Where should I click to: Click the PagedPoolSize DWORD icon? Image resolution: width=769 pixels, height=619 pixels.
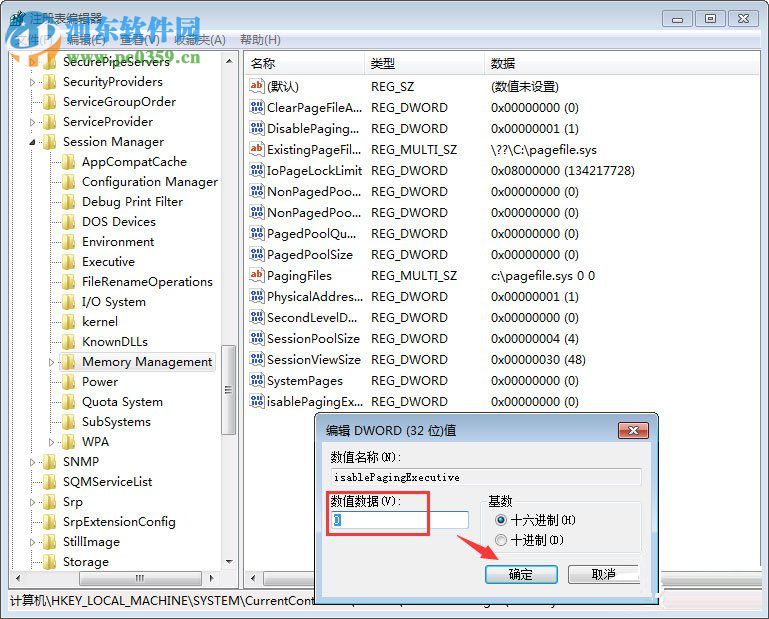click(x=256, y=254)
